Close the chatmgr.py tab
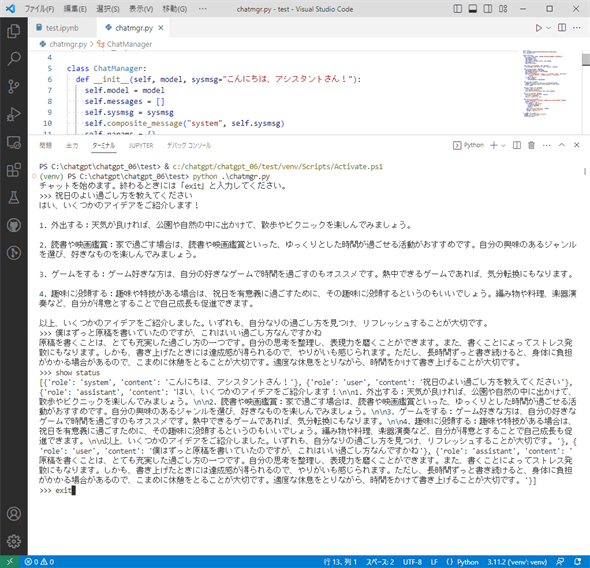Screen dimensions: 590x568 pos(161,28)
